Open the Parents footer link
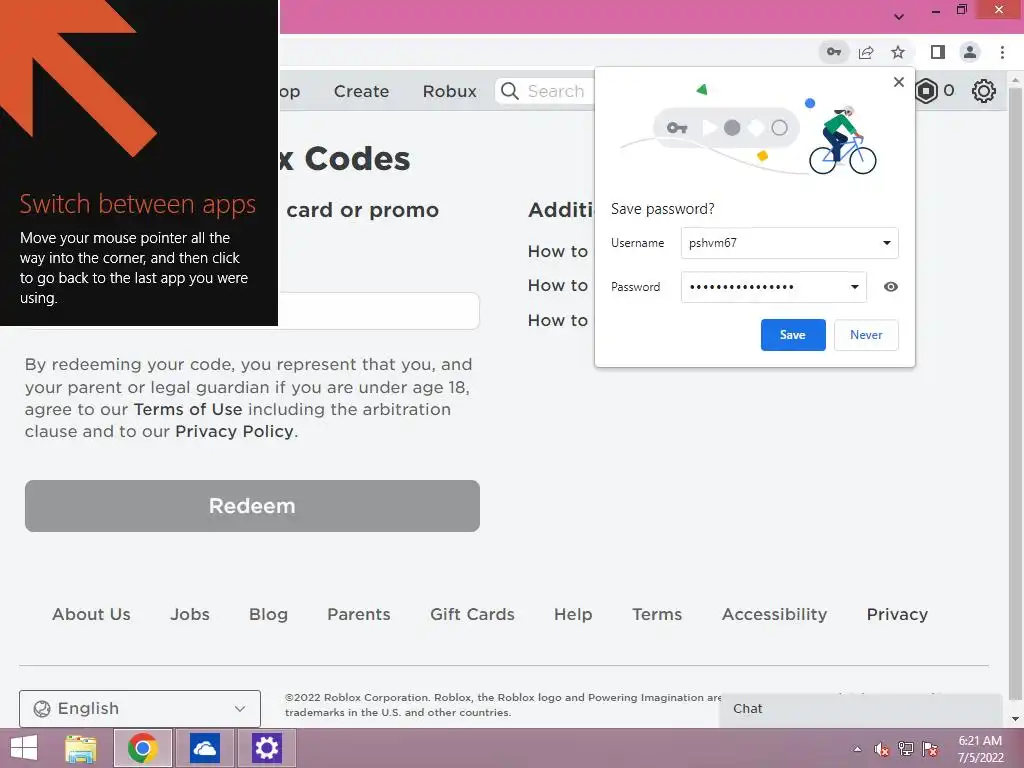This screenshot has height=768, width=1024. coord(359,614)
